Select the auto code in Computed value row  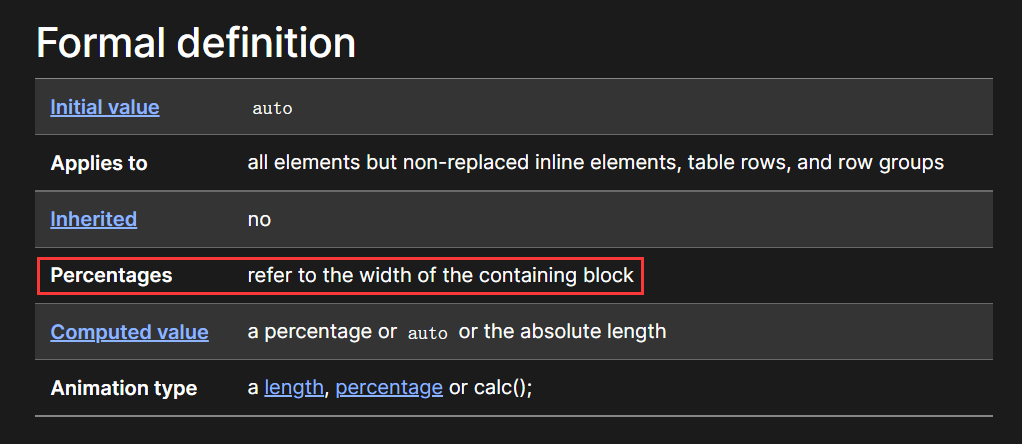[428, 333]
